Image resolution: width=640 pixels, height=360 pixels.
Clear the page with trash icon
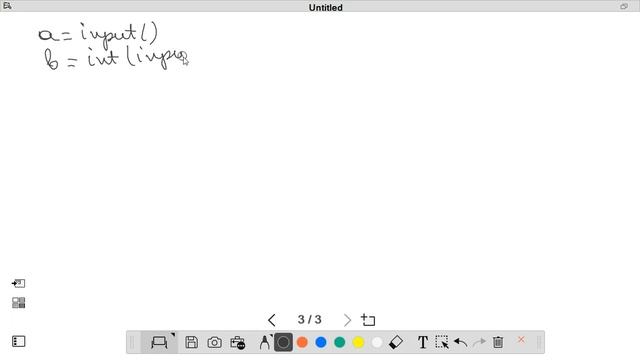click(x=498, y=342)
